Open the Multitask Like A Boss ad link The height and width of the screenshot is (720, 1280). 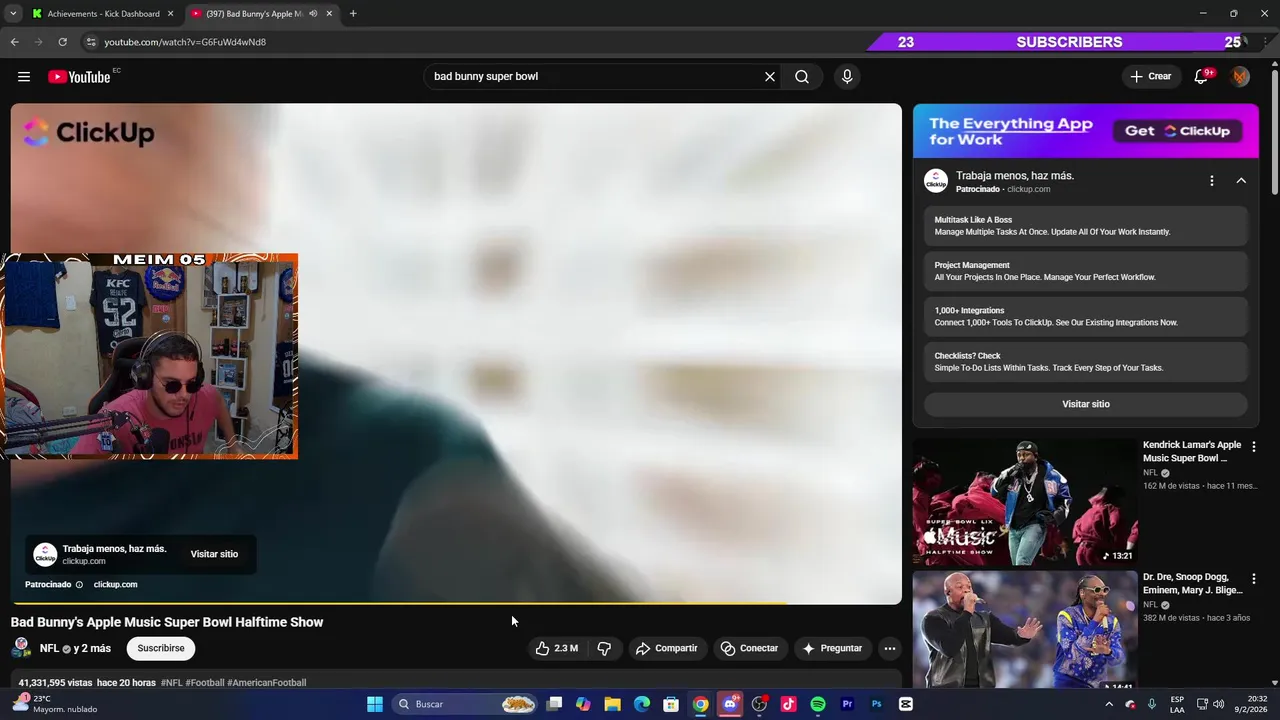[1086, 226]
